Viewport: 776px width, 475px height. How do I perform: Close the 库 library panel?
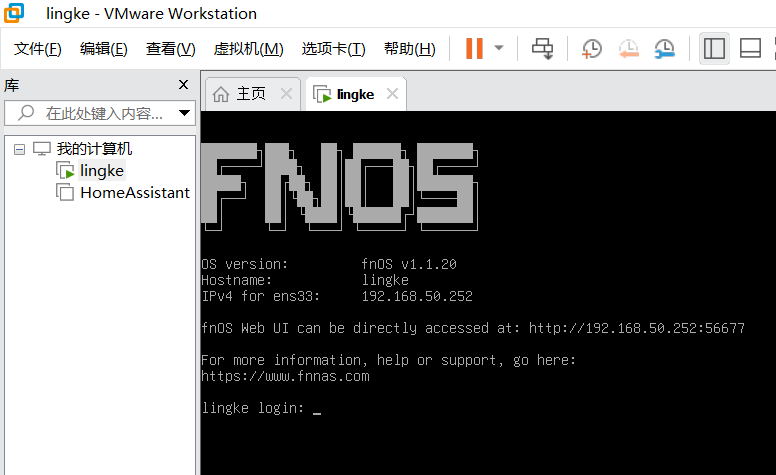[184, 85]
